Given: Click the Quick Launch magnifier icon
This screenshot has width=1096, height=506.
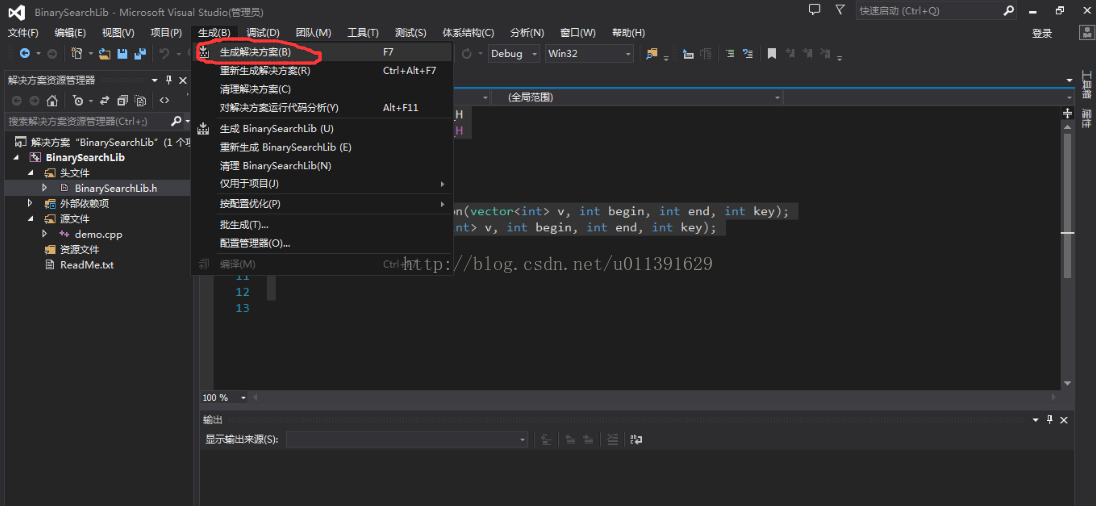Looking at the screenshot, I should click(x=1009, y=10).
